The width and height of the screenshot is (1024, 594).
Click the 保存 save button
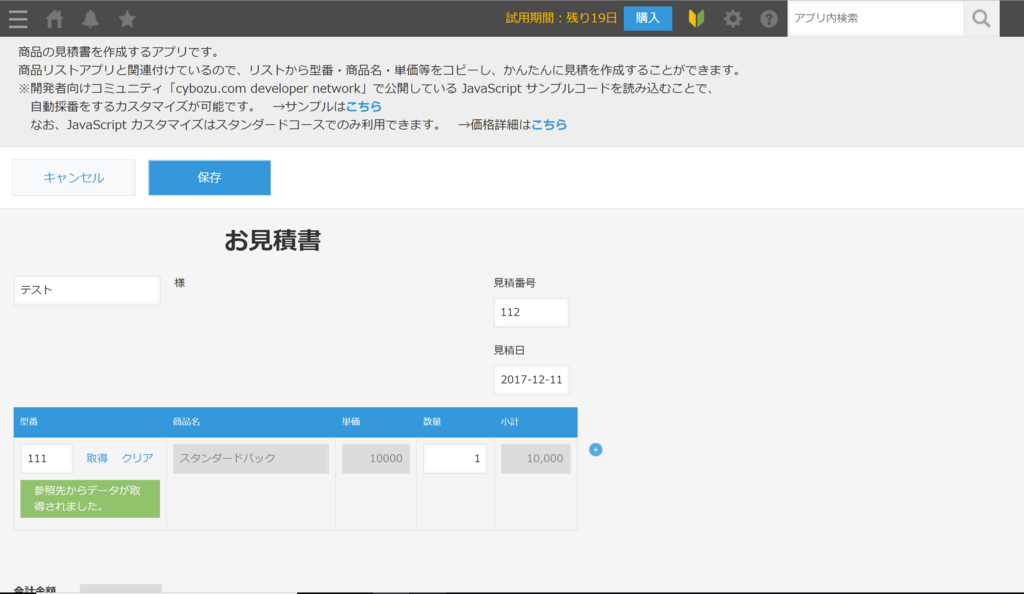(x=210, y=178)
